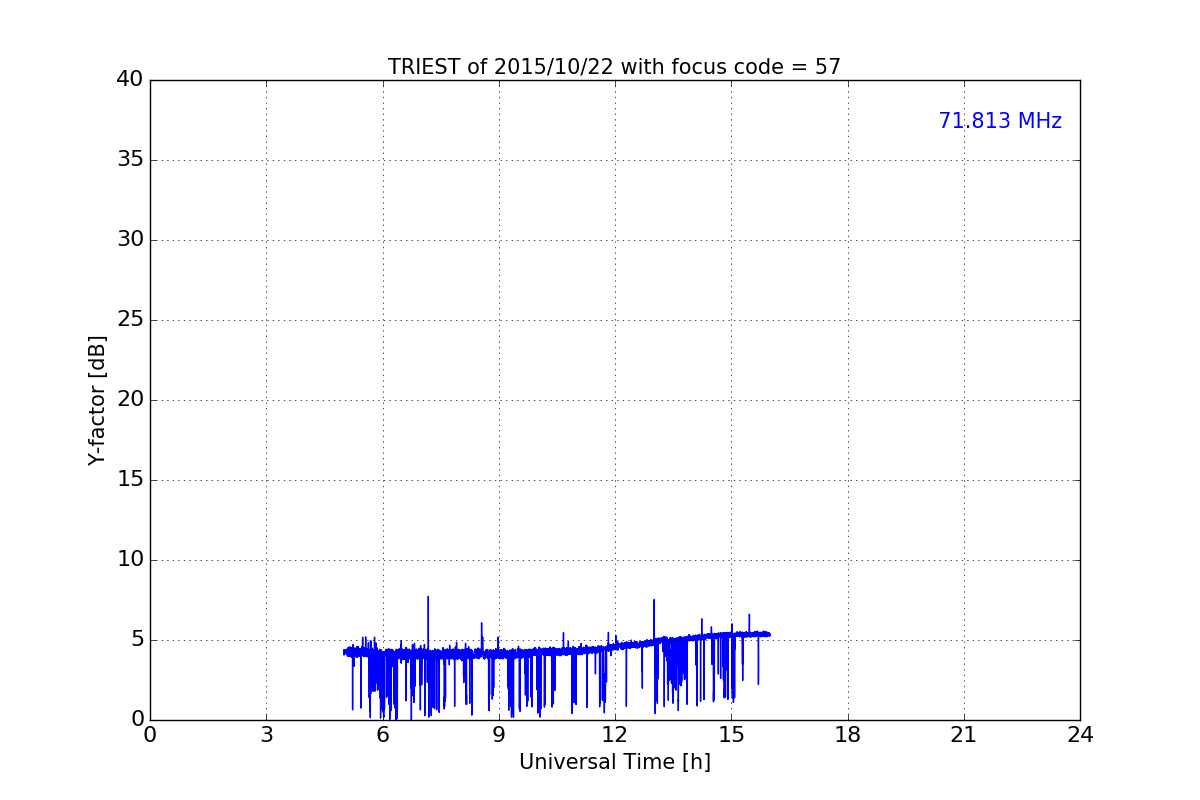Click the y-axis tick label 25
The width and height of the screenshot is (1200, 800).
pyautogui.click(x=130, y=320)
